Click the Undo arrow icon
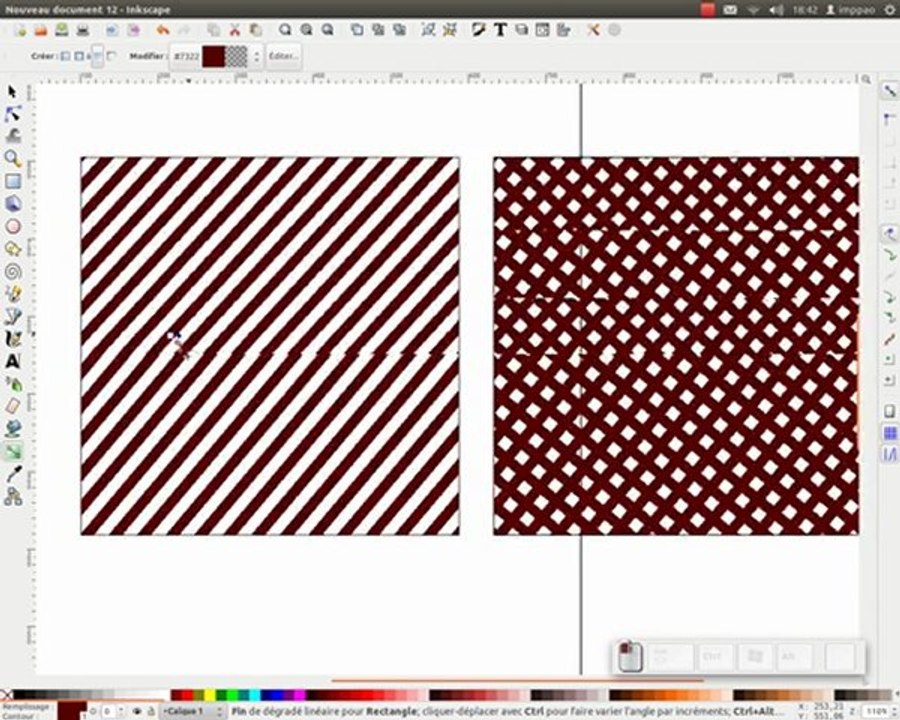The height and width of the screenshot is (720, 900). (x=163, y=30)
